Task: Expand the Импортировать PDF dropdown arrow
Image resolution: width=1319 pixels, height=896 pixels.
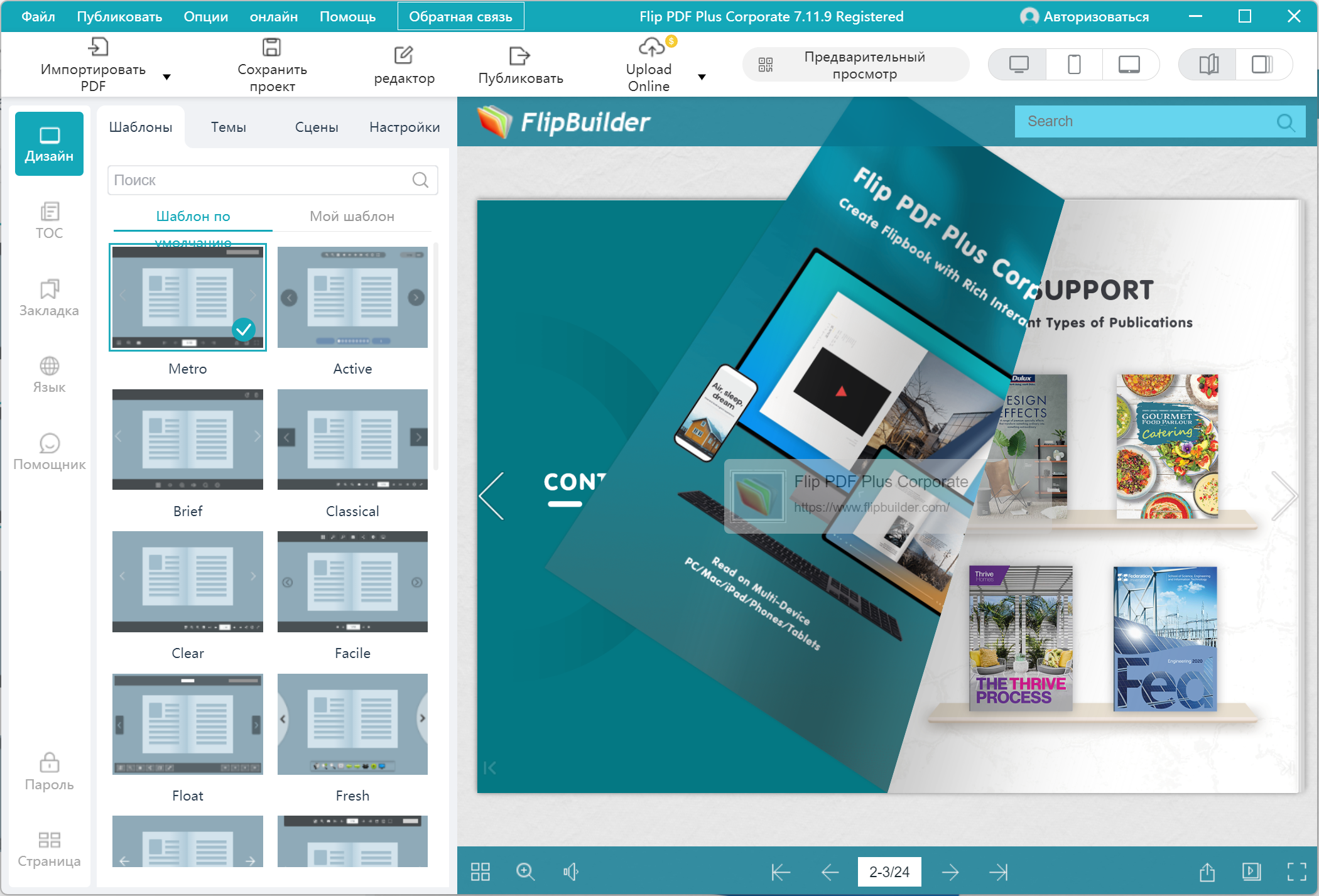Action: click(166, 77)
